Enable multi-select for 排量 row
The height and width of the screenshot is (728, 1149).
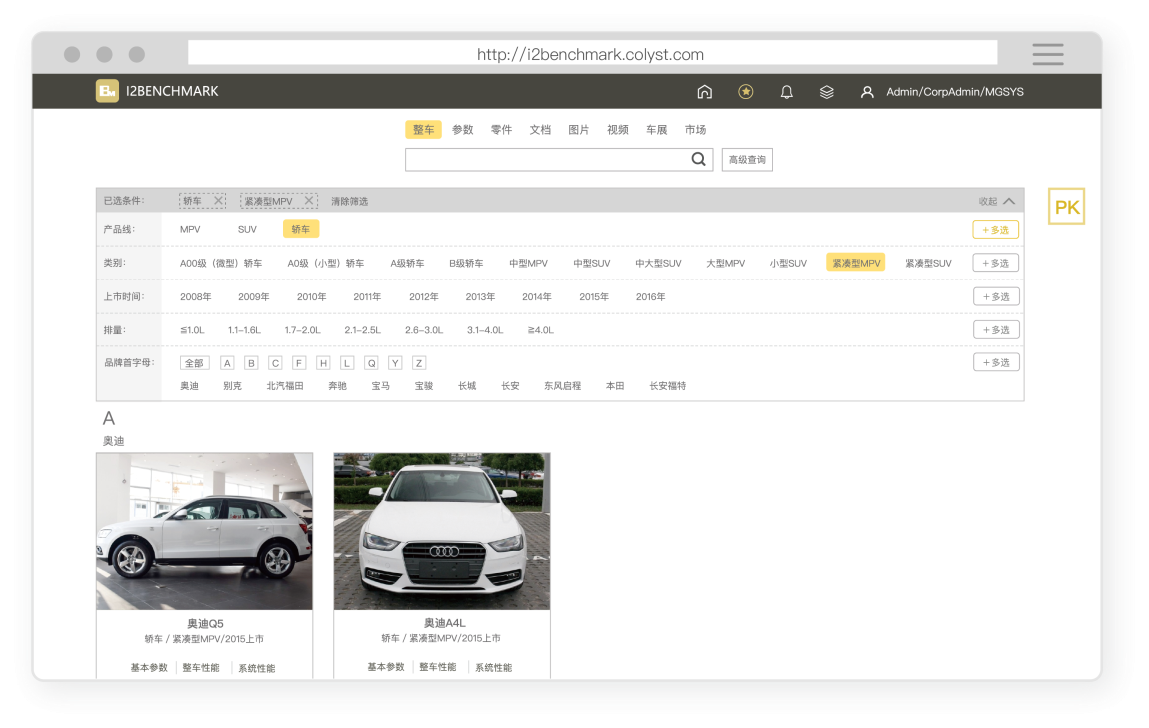pyautogui.click(x=996, y=330)
